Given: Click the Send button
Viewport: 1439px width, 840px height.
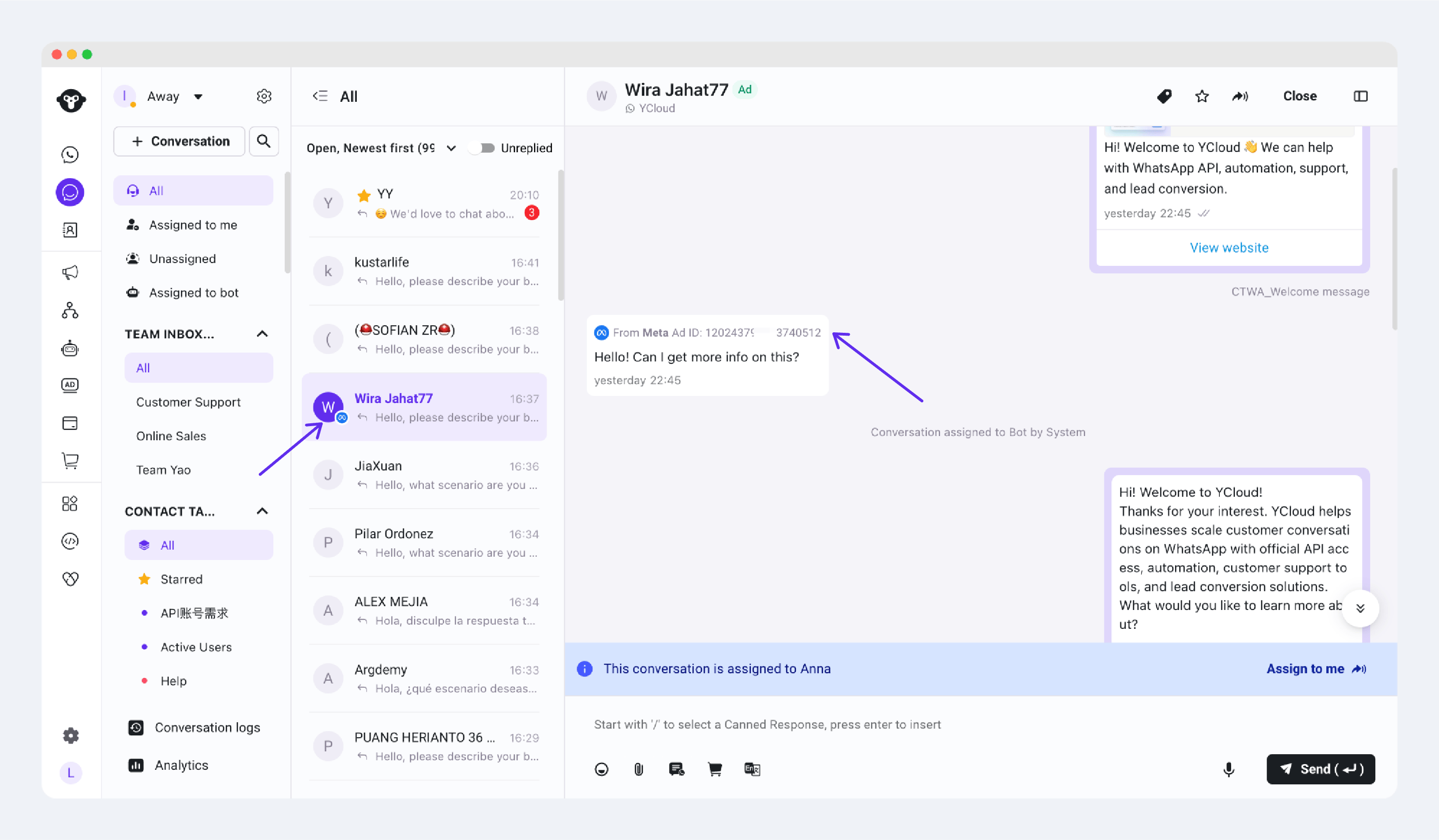Looking at the screenshot, I should 1320,769.
